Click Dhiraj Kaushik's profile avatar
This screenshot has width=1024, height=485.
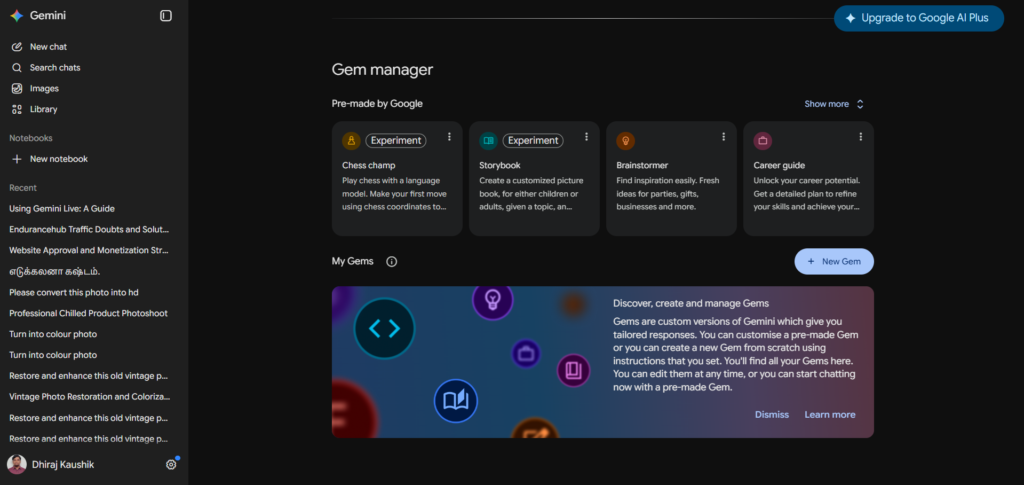17,465
